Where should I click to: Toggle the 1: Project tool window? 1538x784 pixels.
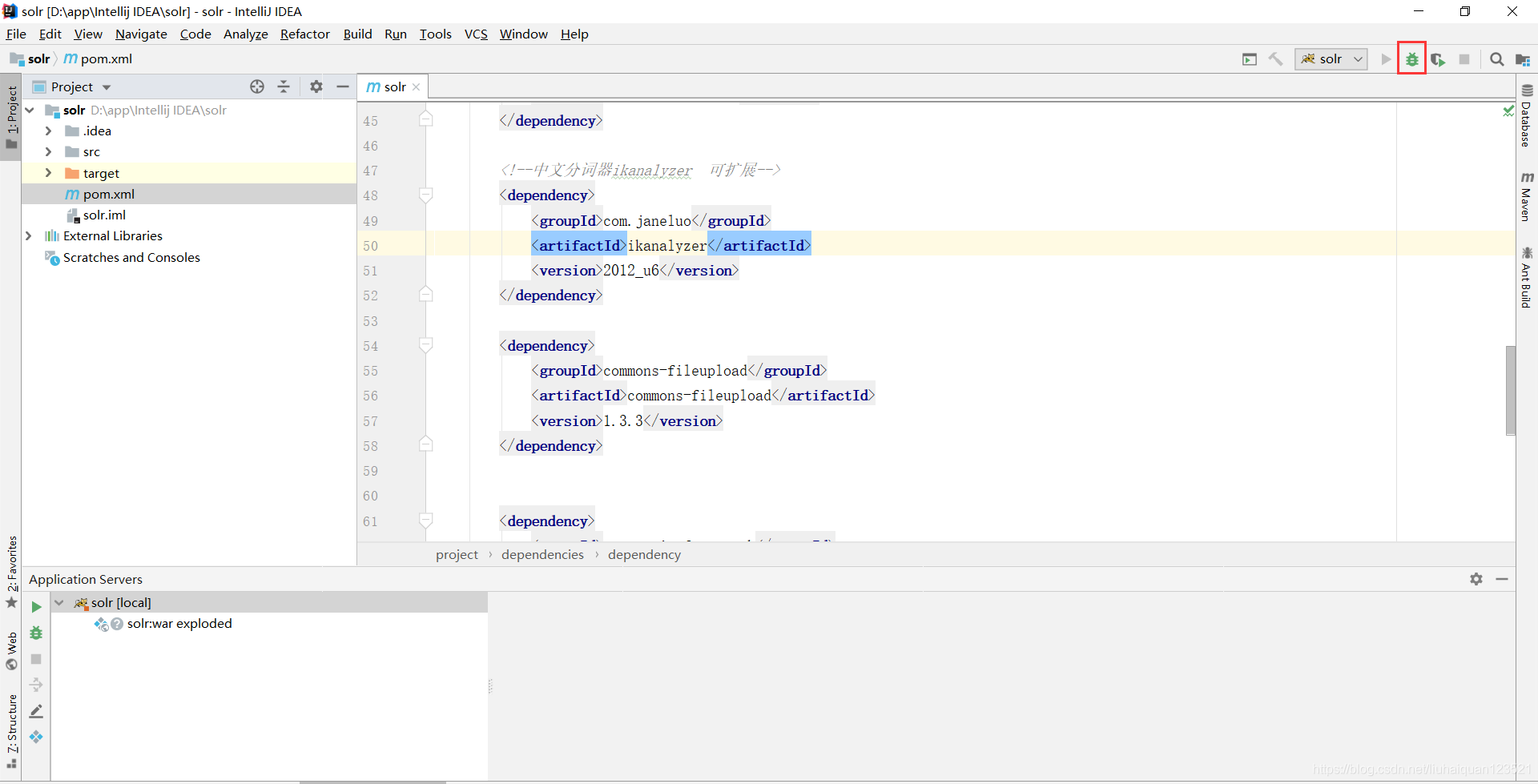[11, 118]
